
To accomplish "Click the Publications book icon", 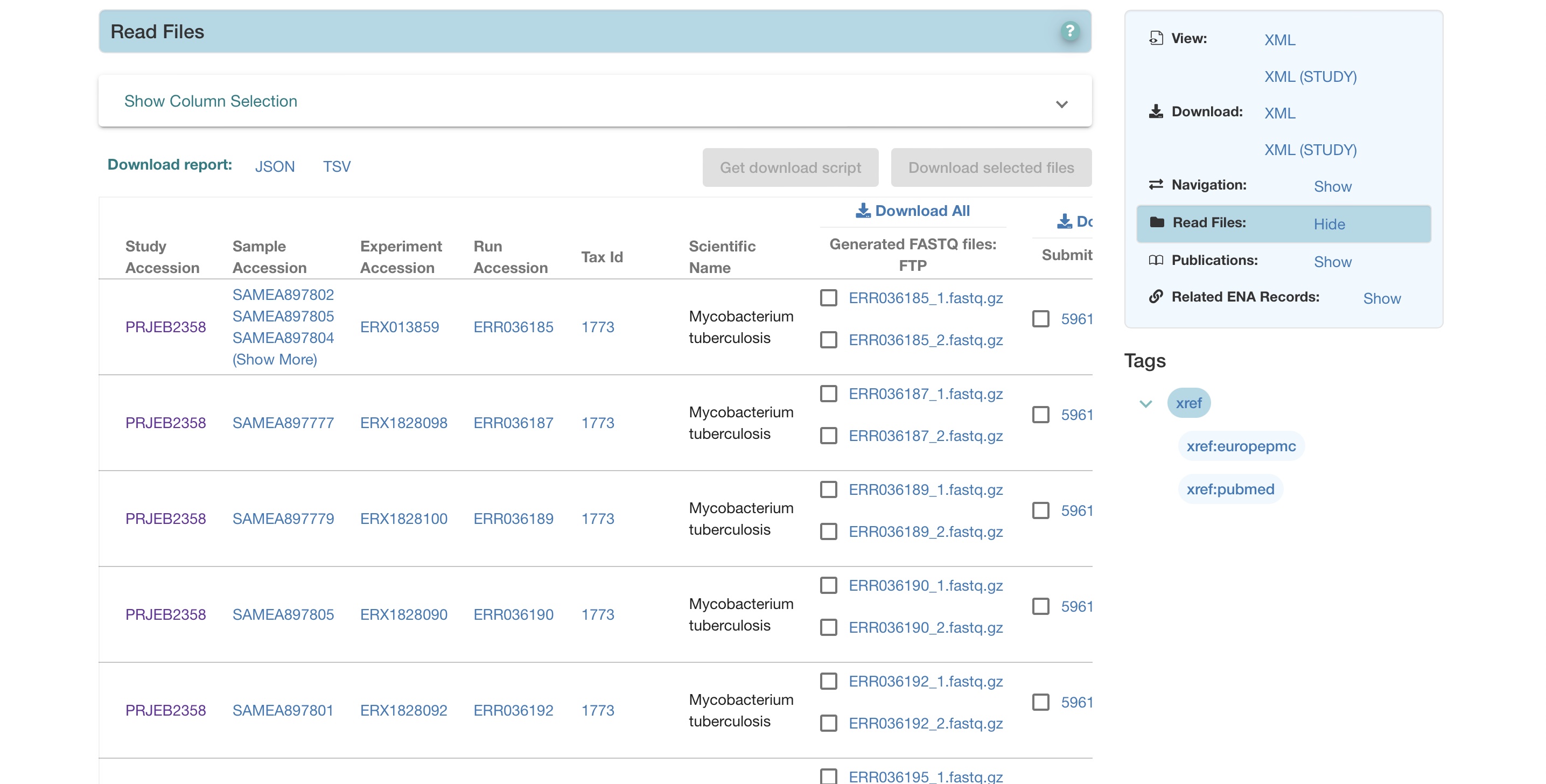I will point(1155,261).
